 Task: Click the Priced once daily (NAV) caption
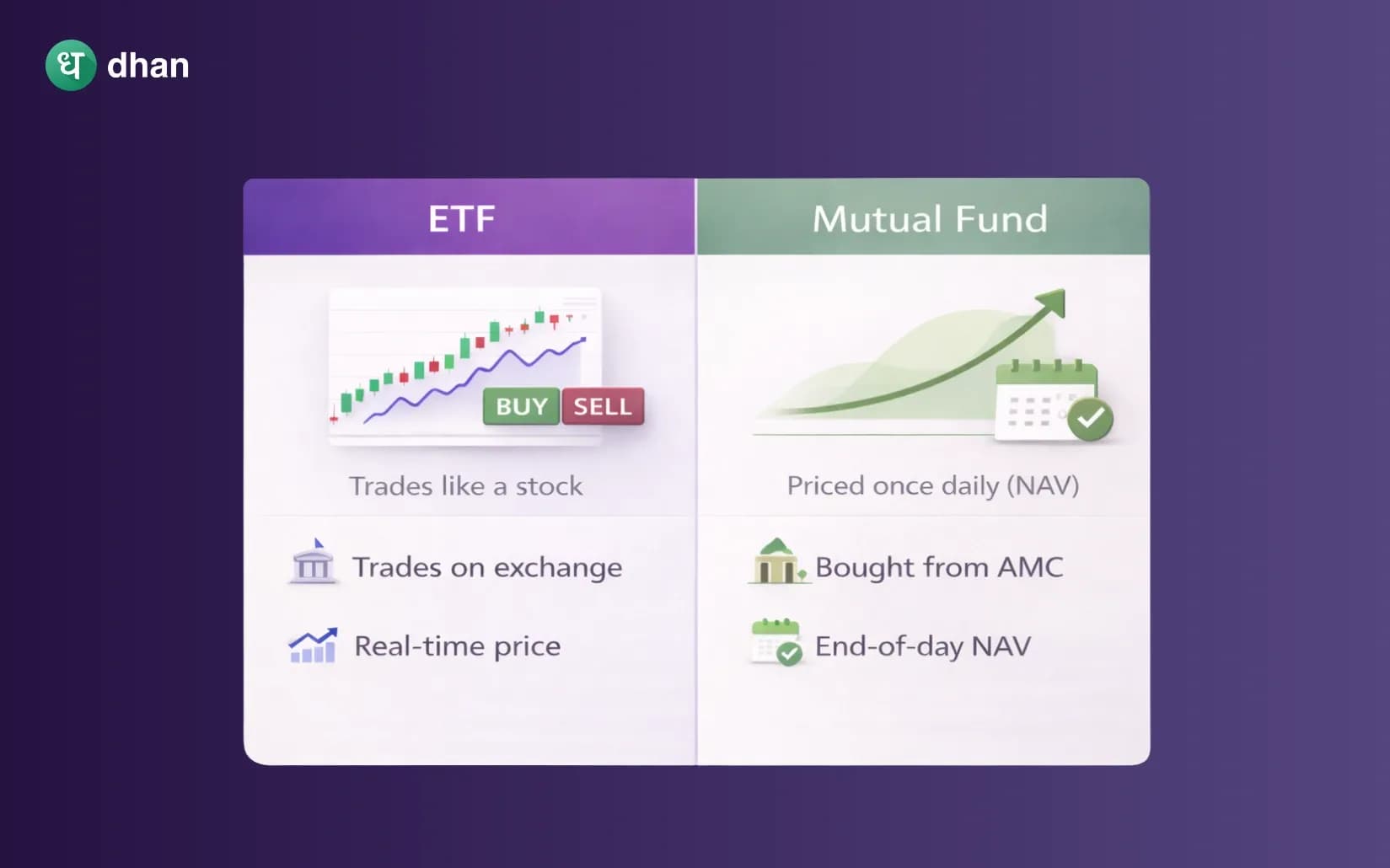[x=932, y=485]
